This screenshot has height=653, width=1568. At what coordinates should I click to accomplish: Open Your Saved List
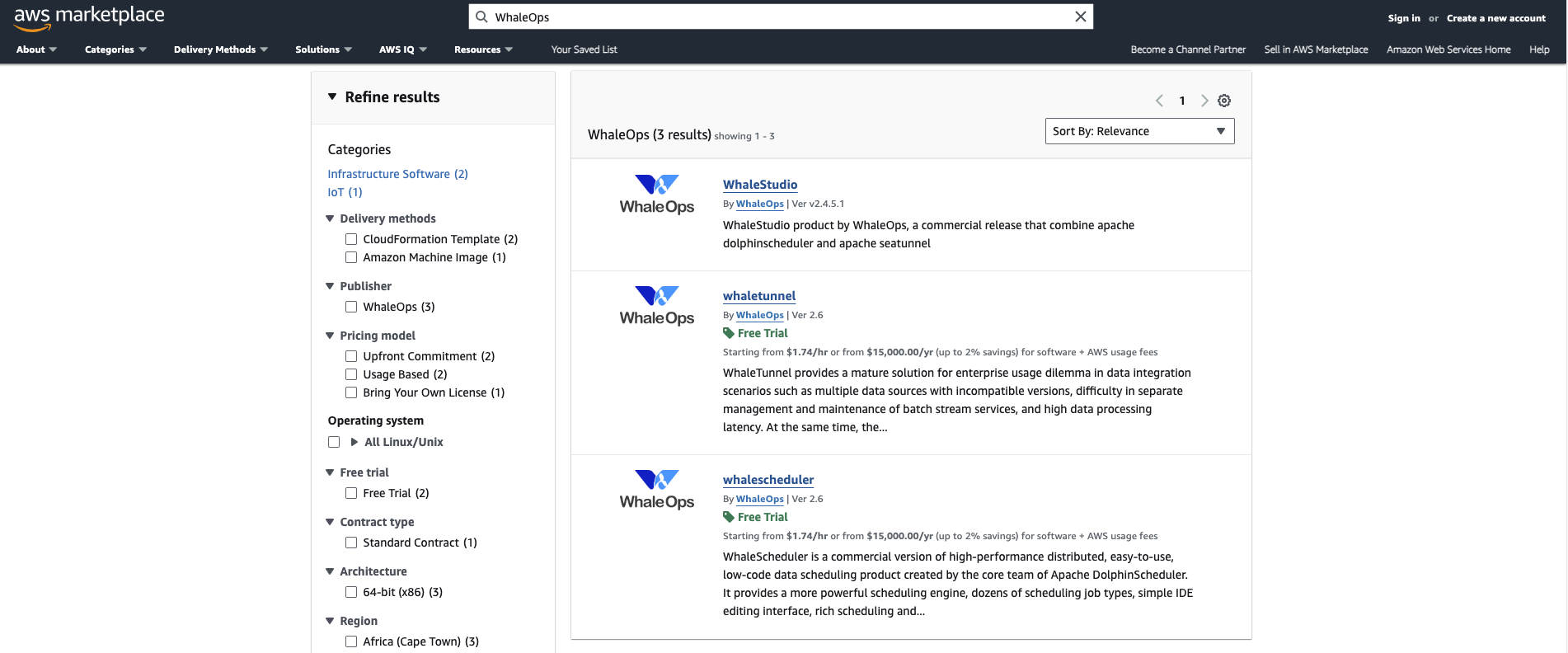584,49
